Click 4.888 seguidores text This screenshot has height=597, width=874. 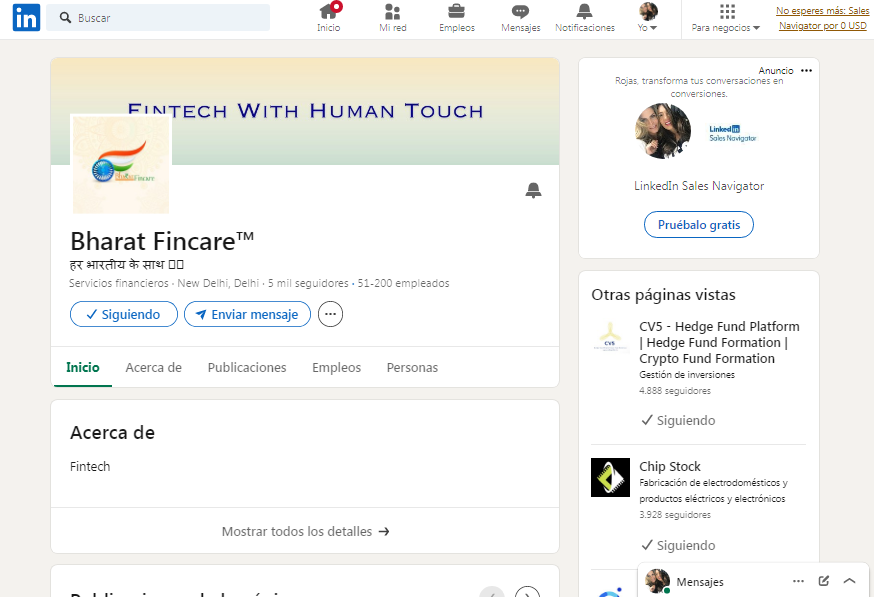pyautogui.click(x=675, y=391)
